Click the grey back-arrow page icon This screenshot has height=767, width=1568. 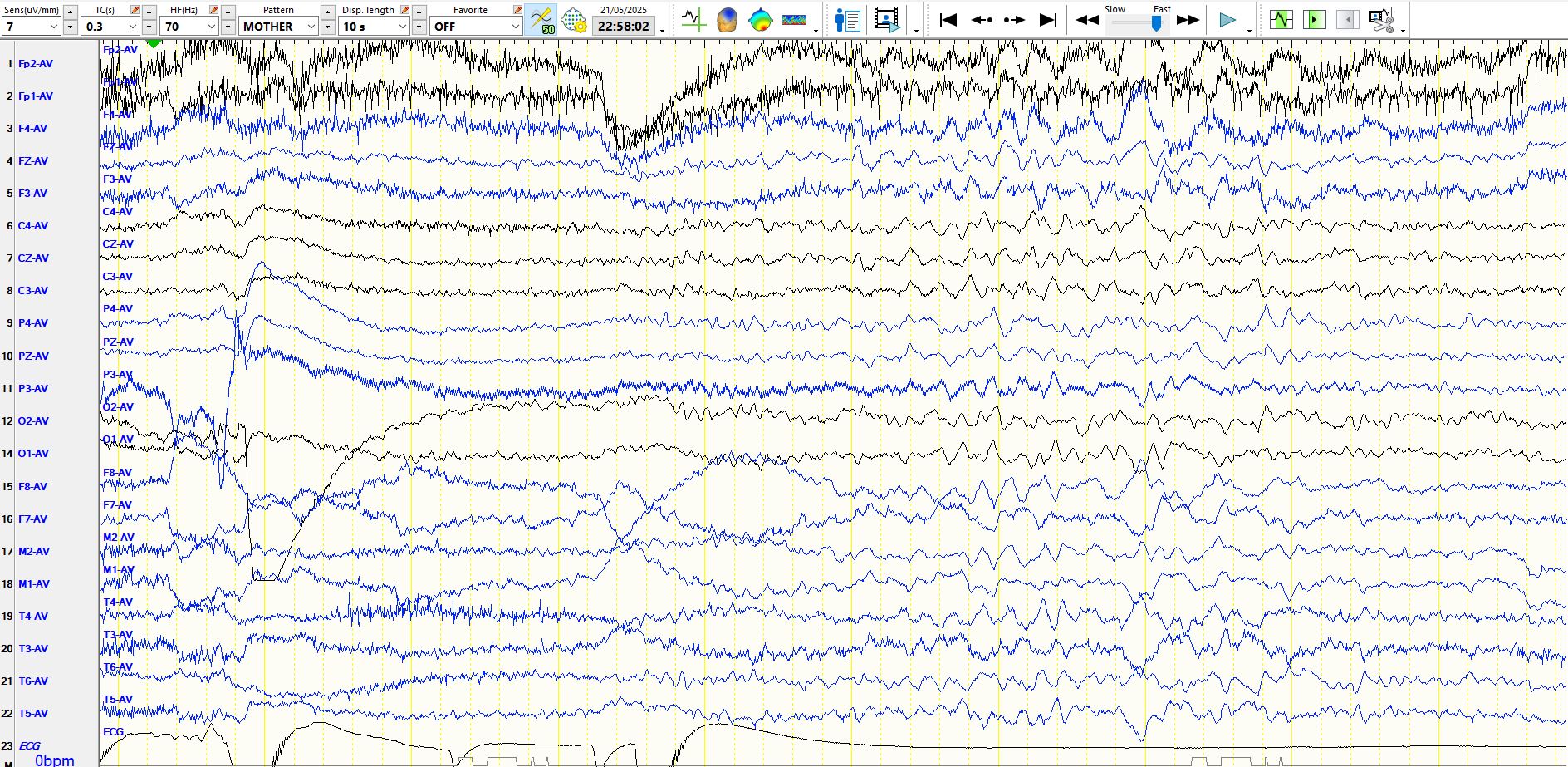pos(1348,19)
